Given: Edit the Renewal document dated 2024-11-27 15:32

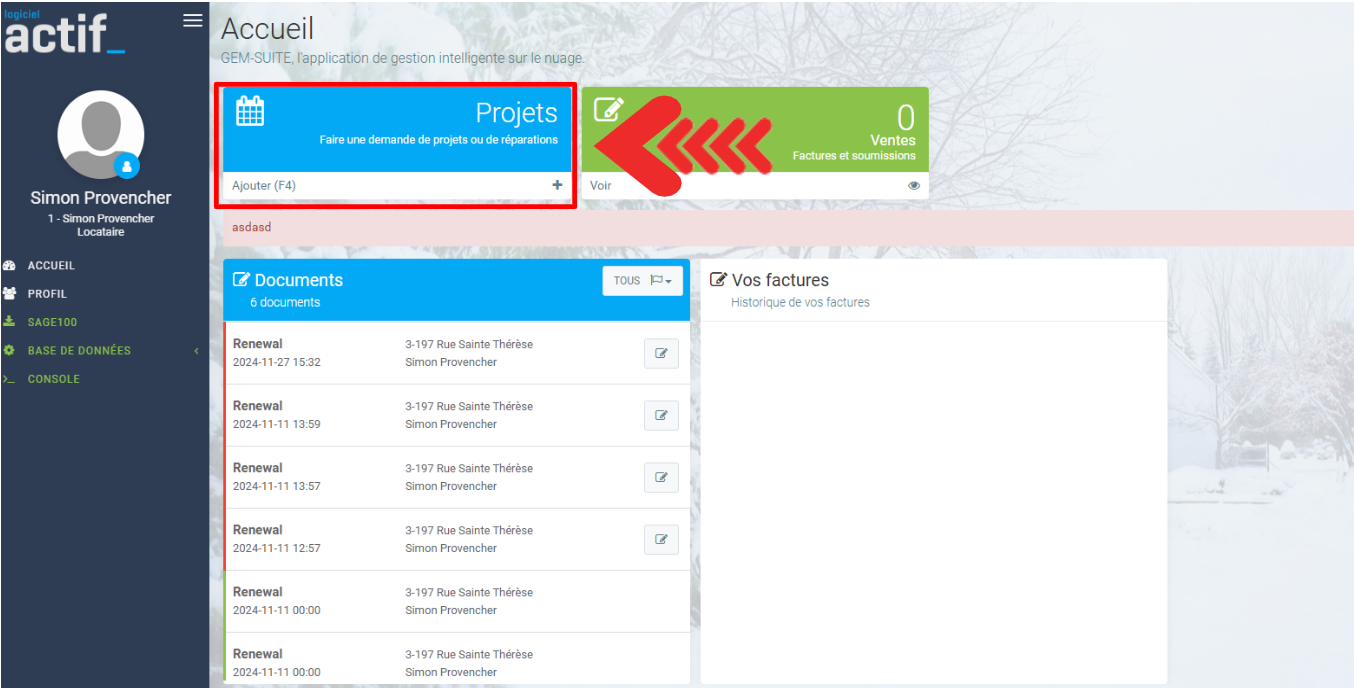Looking at the screenshot, I should 661,353.
